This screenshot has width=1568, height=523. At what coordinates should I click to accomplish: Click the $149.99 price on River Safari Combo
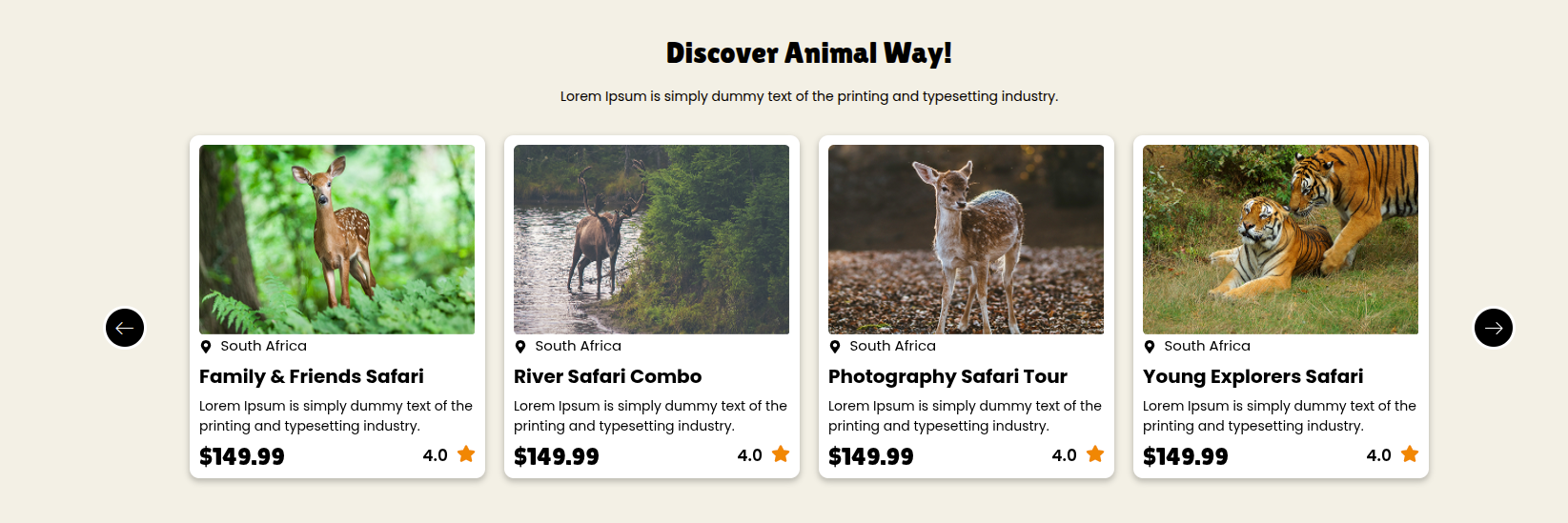coord(557,457)
